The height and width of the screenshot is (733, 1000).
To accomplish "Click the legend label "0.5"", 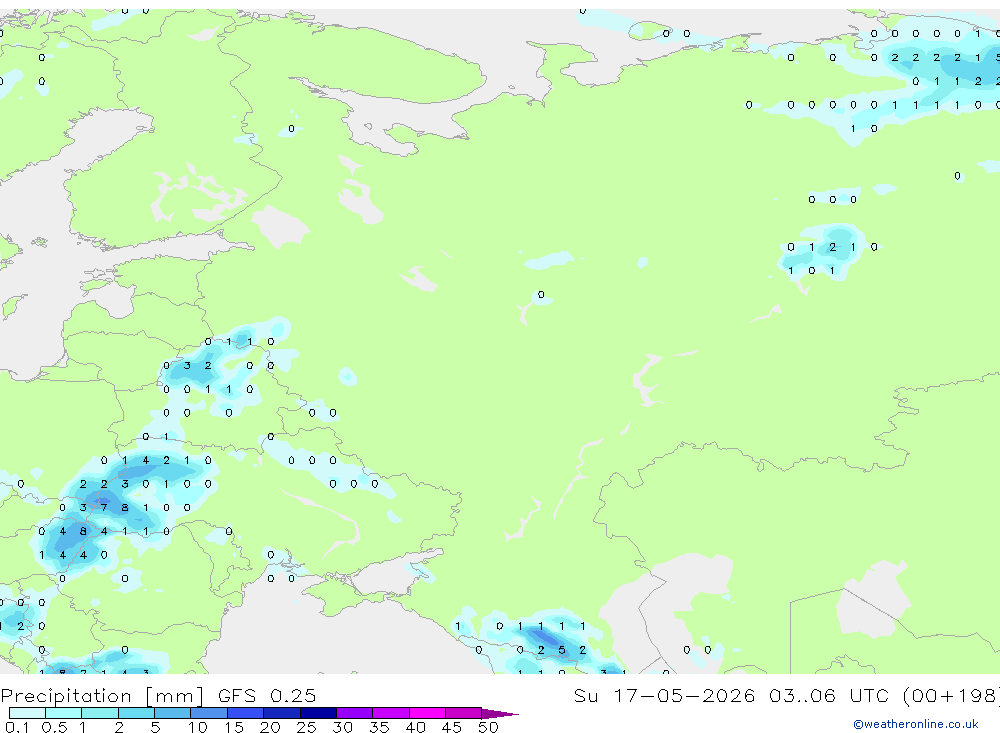I will (x=54, y=727).
